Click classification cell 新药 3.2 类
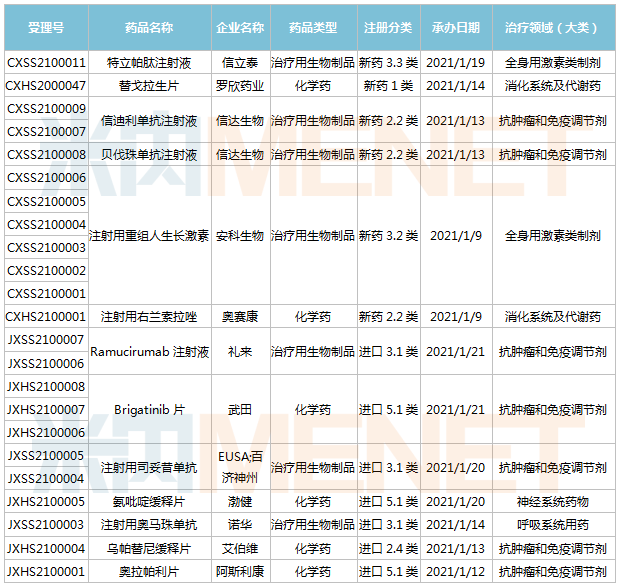Image resolution: width=620 pixels, height=587 pixels. tap(388, 236)
